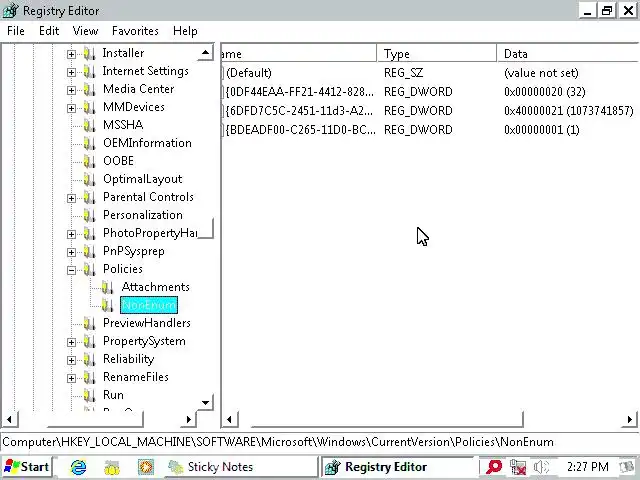Click the tree pane scroll-right arrow
Image resolution: width=640 pixels, height=480 pixels.
[189, 419]
